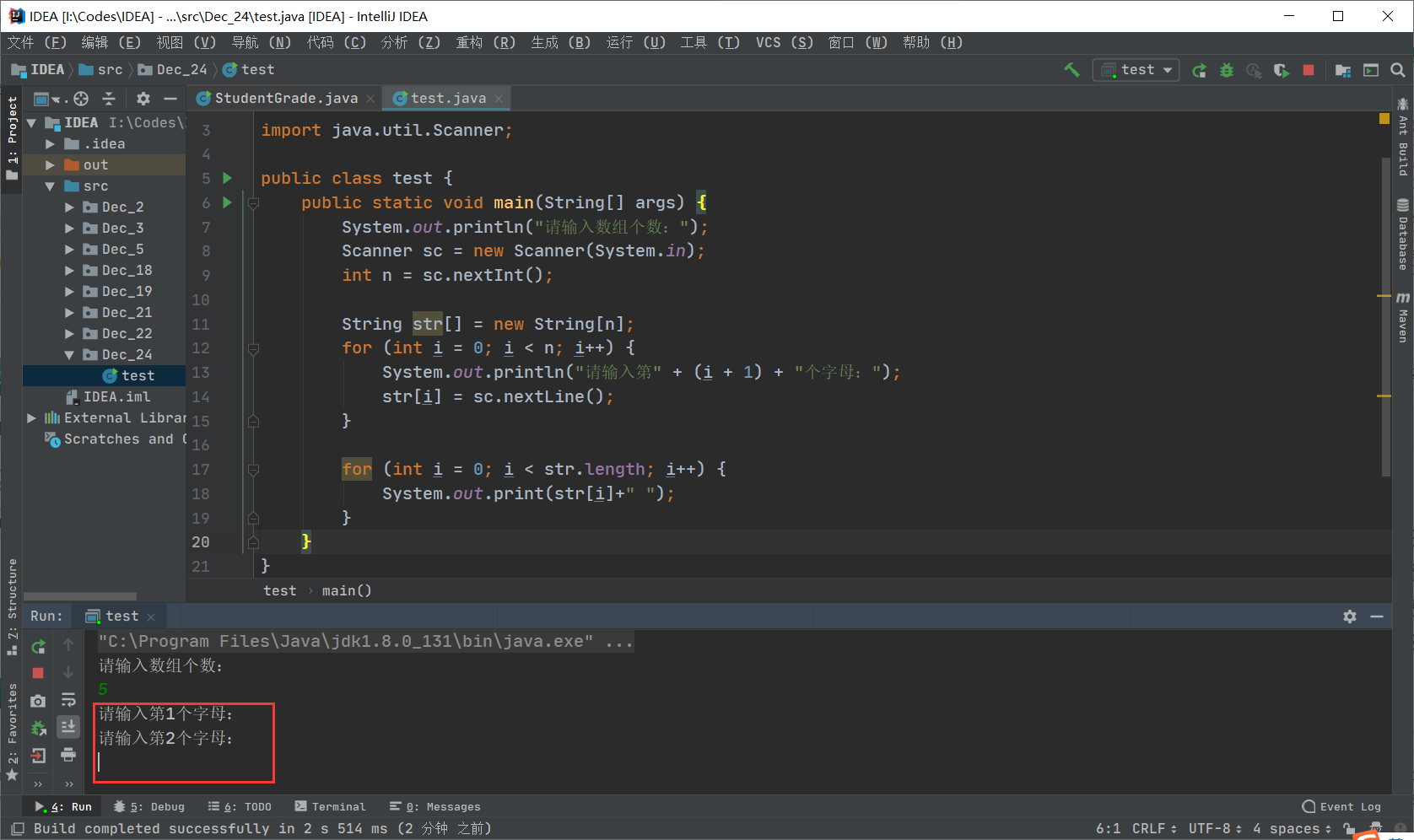Close the StudentGrade.java tab
The width and height of the screenshot is (1414, 840).
click(x=370, y=99)
